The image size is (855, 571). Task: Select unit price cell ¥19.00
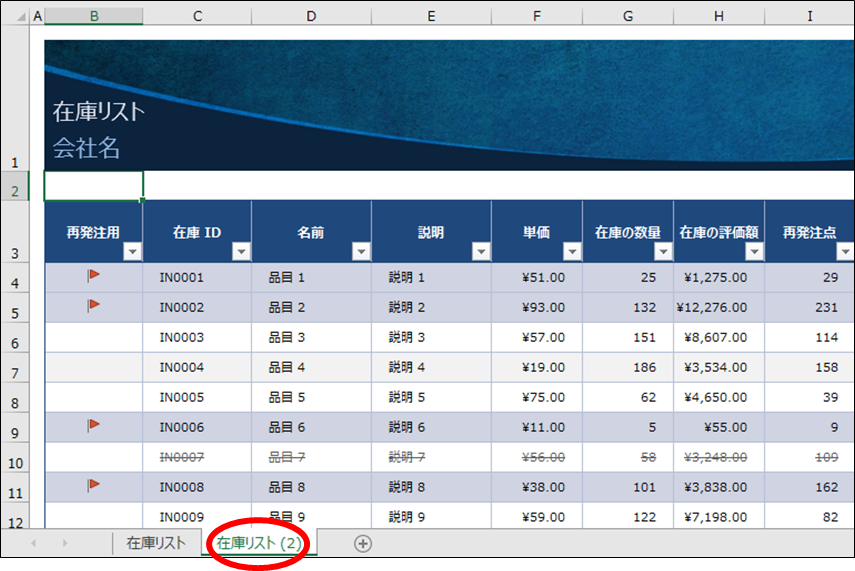click(537, 368)
